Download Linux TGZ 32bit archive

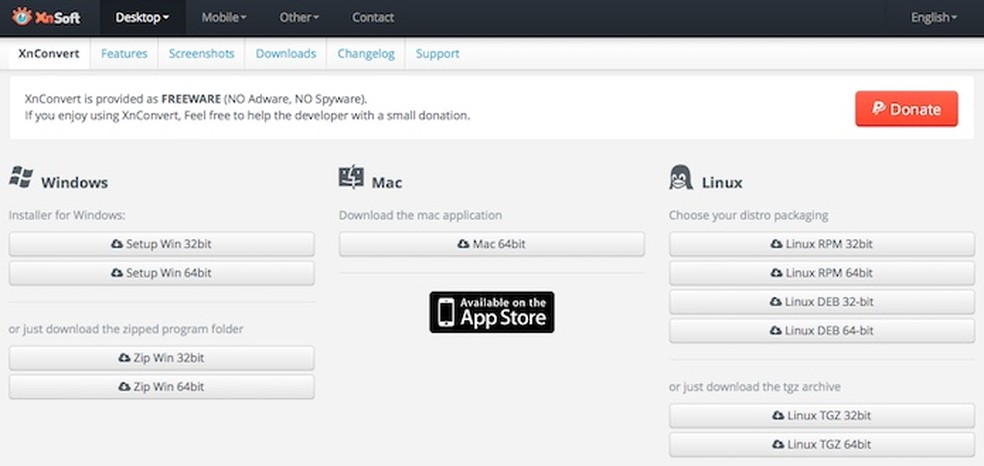[x=821, y=416]
